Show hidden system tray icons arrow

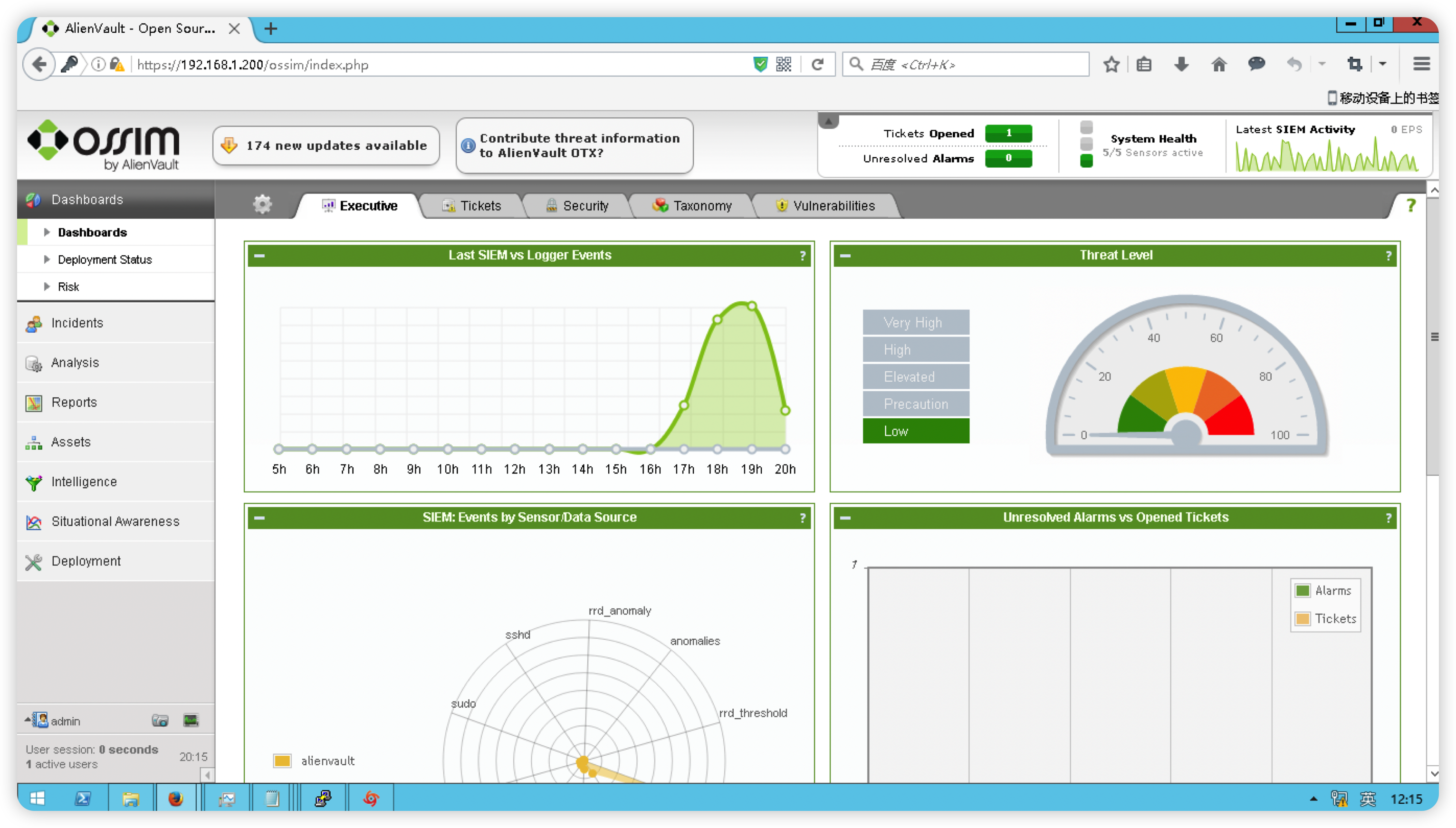pyautogui.click(x=1313, y=799)
